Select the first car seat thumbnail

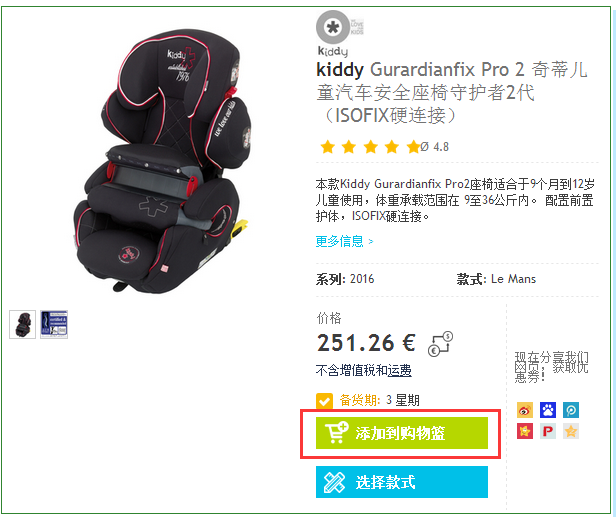(x=22, y=324)
